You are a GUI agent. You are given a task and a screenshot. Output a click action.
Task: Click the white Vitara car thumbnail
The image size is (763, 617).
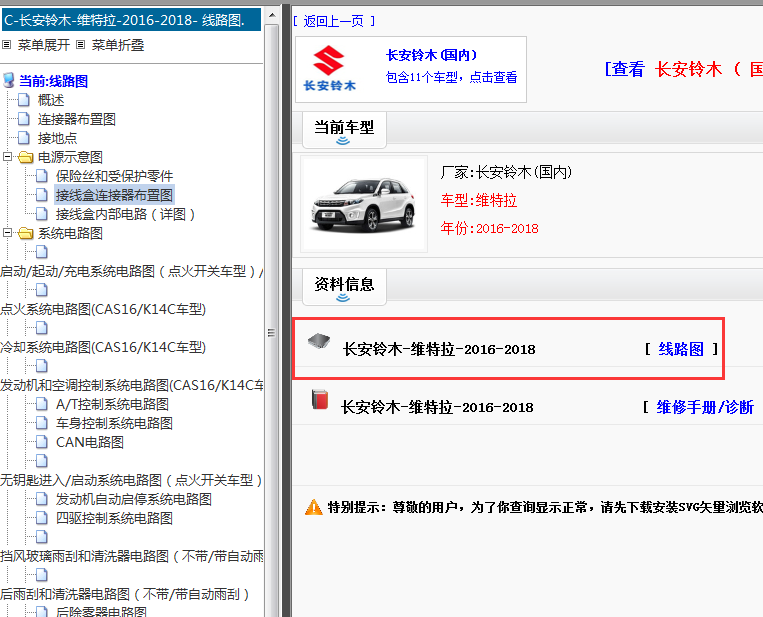pyautogui.click(x=364, y=204)
